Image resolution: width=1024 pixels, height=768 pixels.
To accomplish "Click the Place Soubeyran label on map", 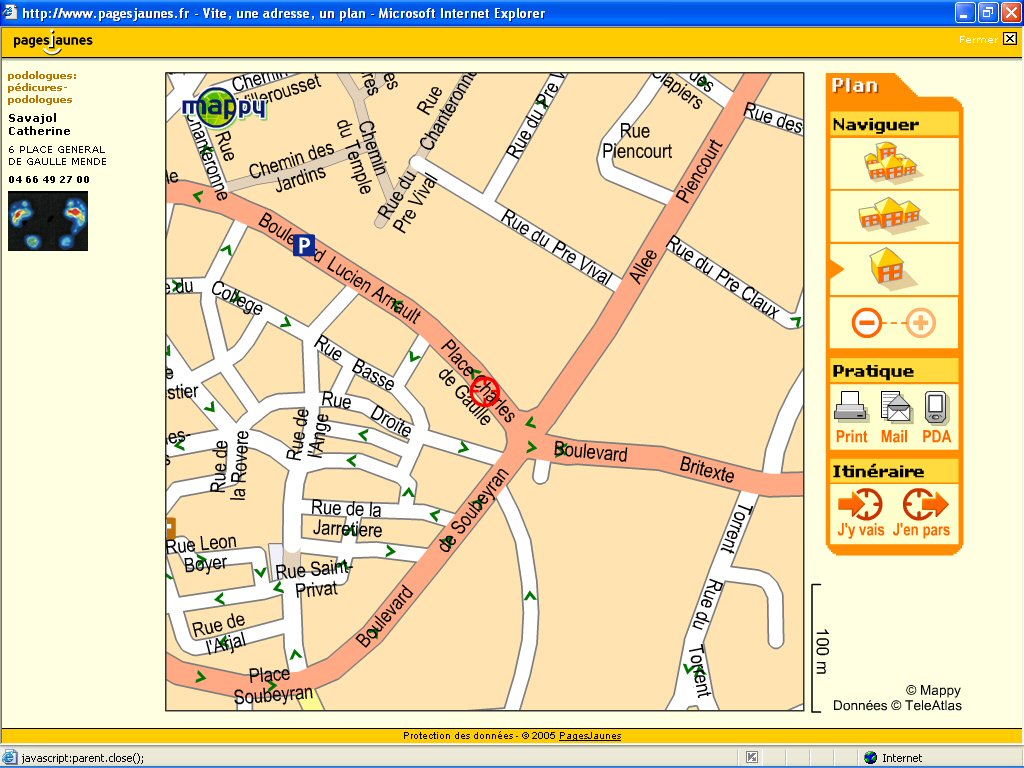I will (273, 686).
